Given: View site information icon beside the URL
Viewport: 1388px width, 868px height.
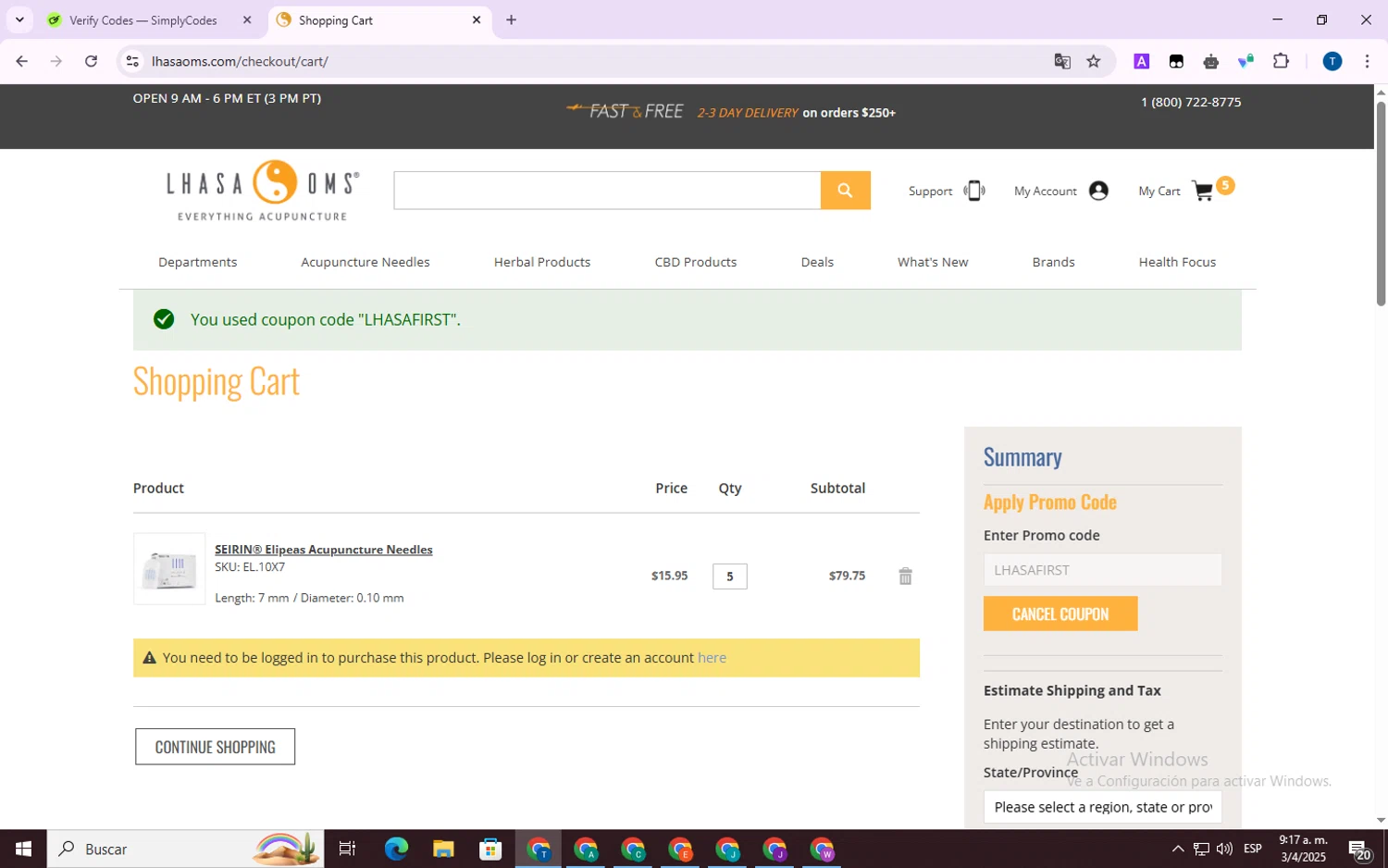Looking at the screenshot, I should 132,61.
